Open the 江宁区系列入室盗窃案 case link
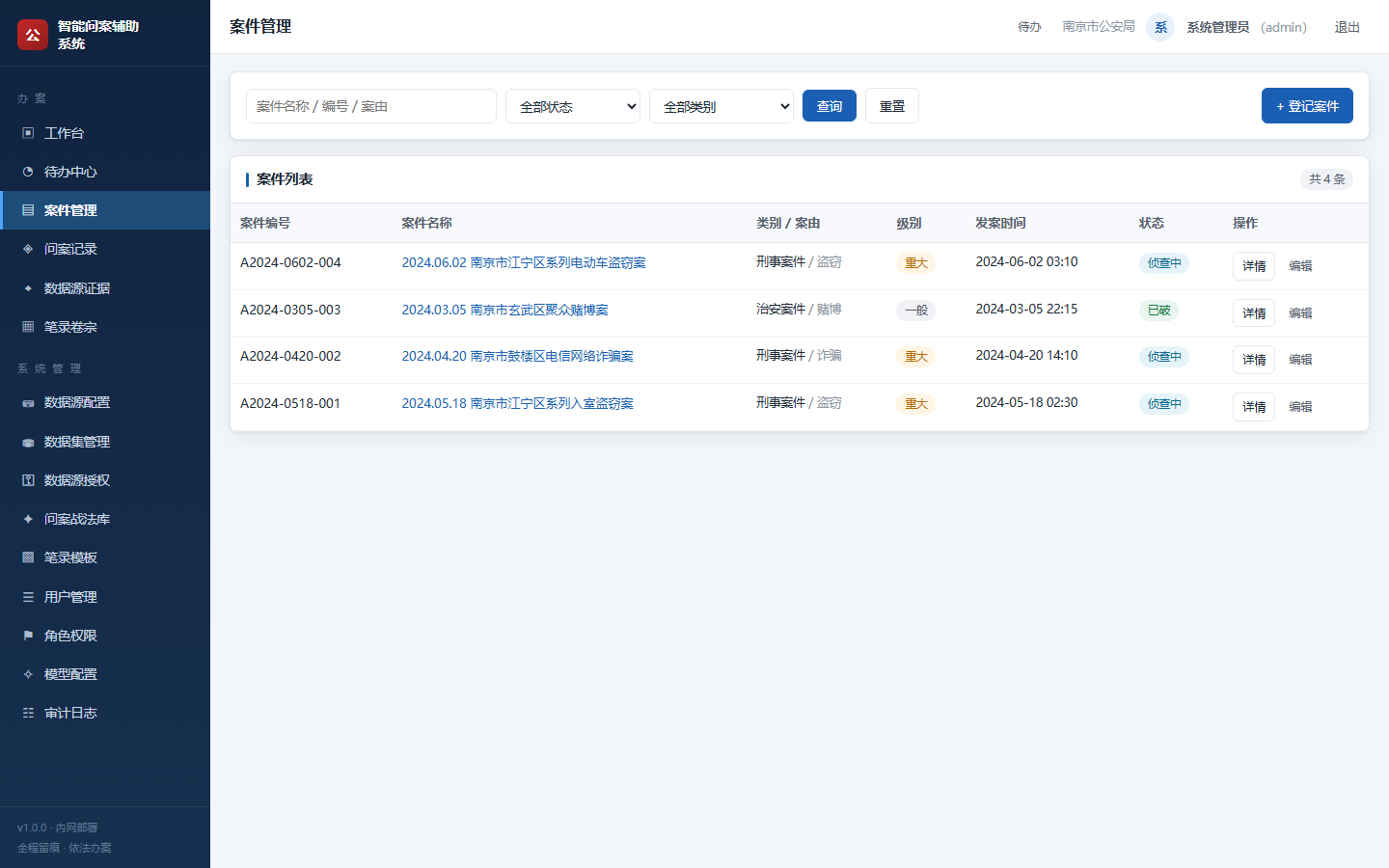This screenshot has height=868, width=1389. tap(517, 403)
